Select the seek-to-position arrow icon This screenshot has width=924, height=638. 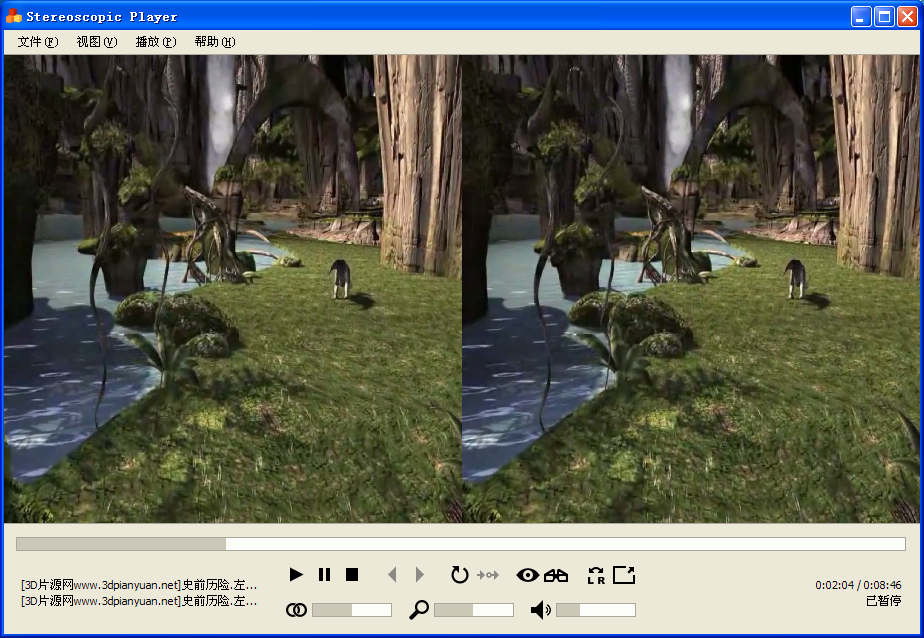click(x=489, y=575)
